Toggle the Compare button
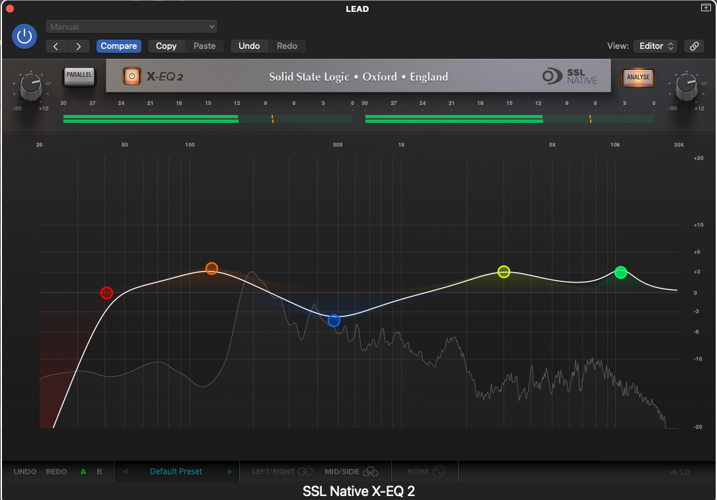The height and width of the screenshot is (500, 717). click(118, 46)
